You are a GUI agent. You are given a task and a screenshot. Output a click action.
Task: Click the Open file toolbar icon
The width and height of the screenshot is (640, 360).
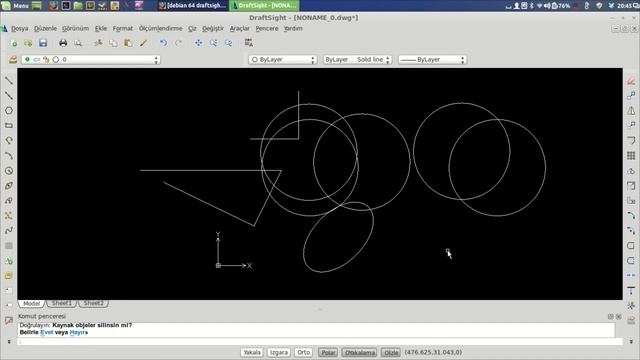tap(28, 43)
